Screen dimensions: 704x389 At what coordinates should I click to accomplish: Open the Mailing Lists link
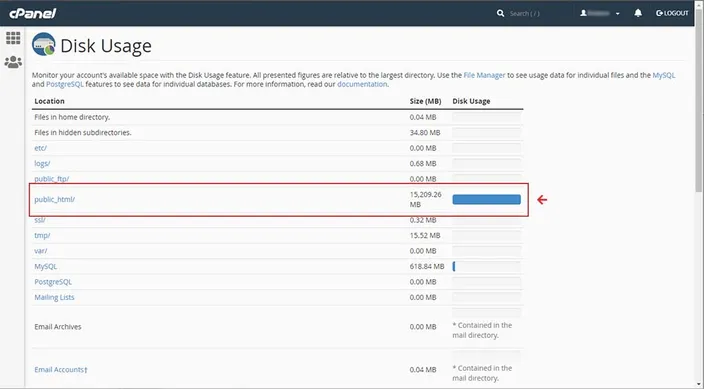click(x=54, y=297)
